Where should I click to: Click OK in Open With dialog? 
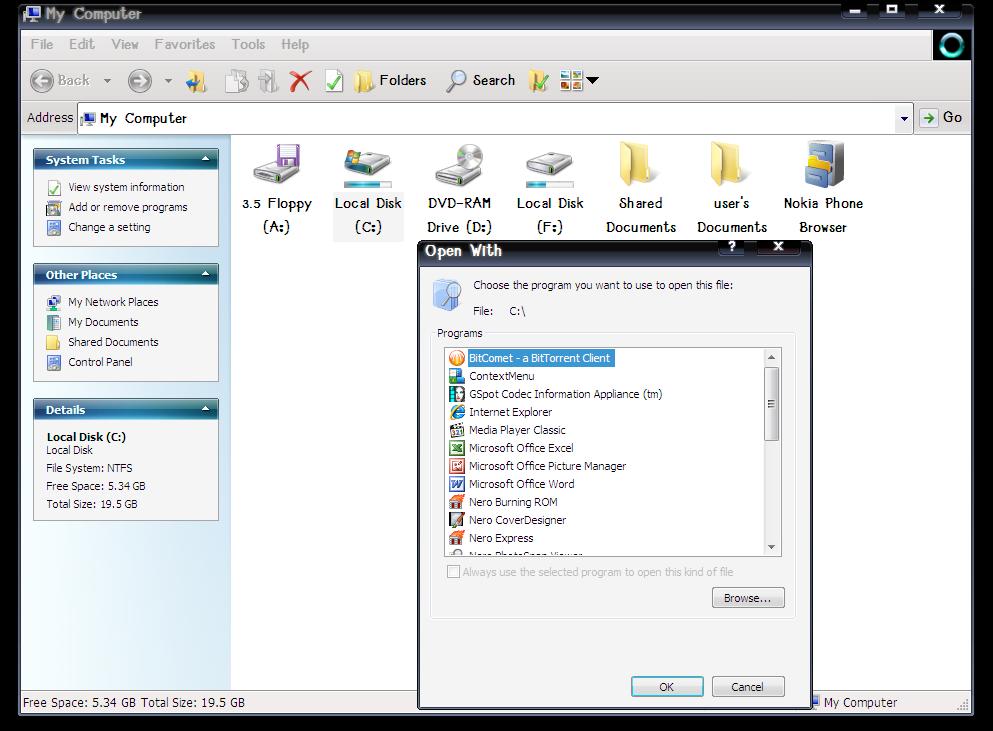(667, 687)
